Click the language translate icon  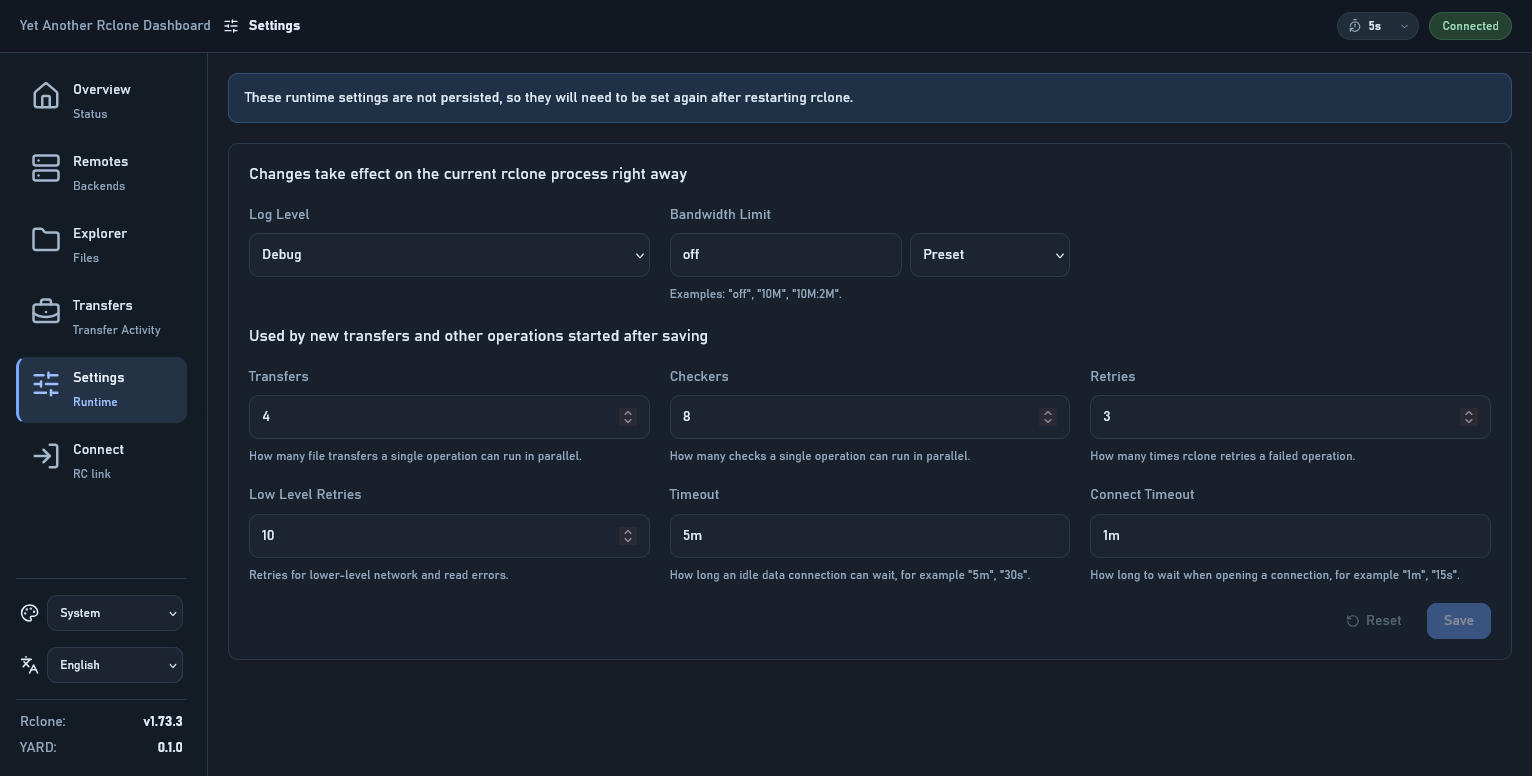click(x=29, y=664)
